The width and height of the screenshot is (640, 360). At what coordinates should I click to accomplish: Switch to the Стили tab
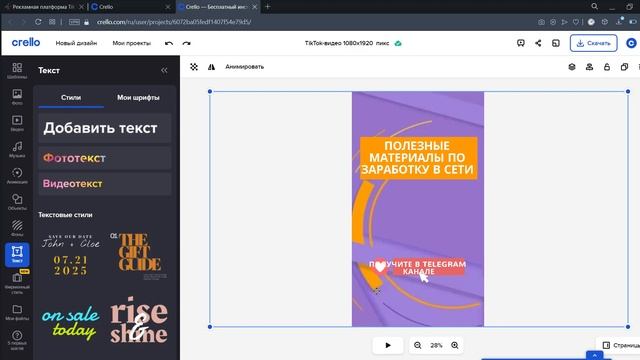point(71,98)
